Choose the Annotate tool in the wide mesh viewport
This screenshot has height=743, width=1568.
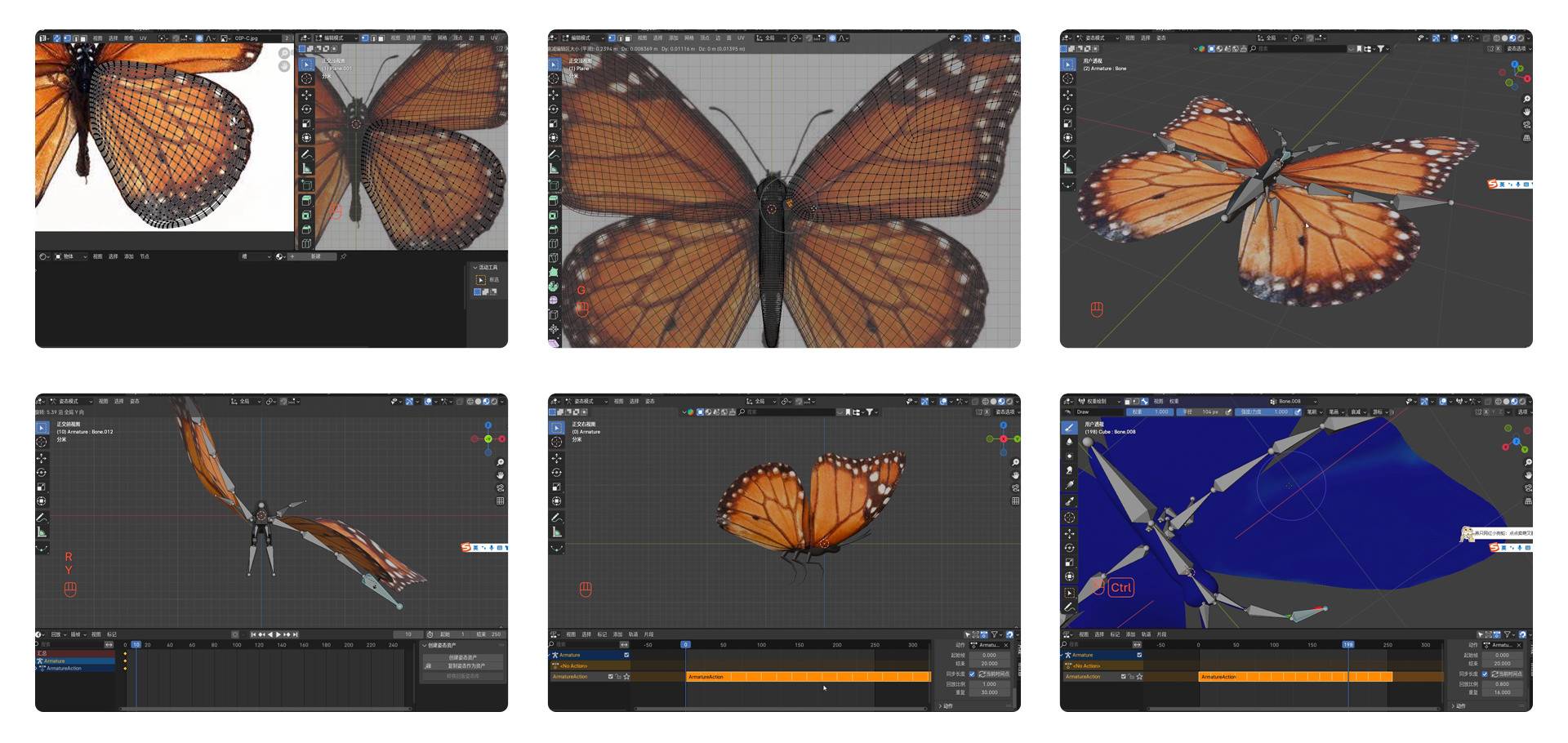pyautogui.click(x=554, y=154)
